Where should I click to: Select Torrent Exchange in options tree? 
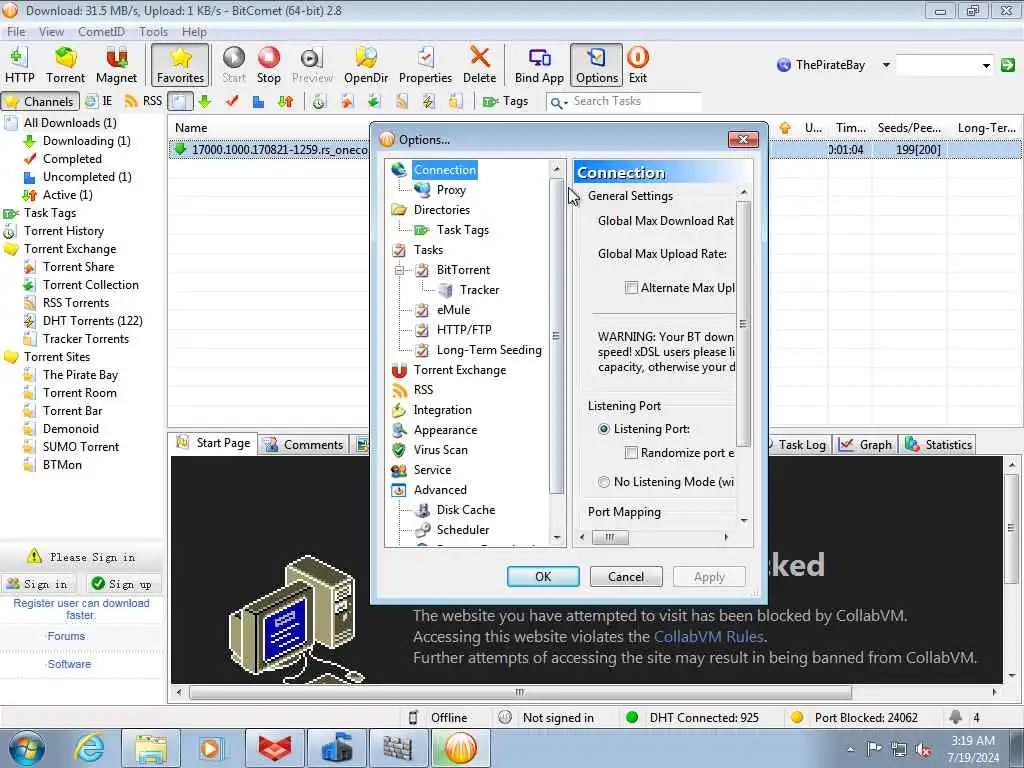(x=460, y=370)
